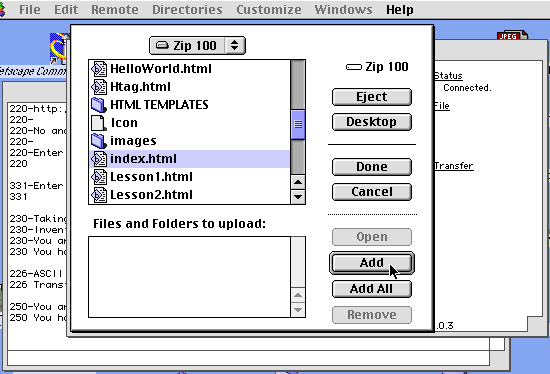Click the File label in status window
Image resolution: width=550 pixels, height=374 pixels.
[x=442, y=106]
